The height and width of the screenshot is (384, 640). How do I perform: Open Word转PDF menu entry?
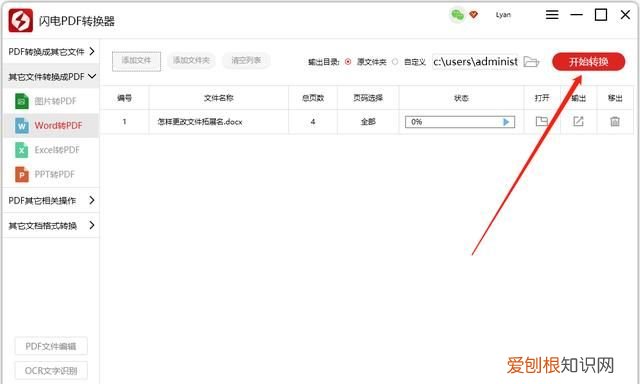coord(51,126)
